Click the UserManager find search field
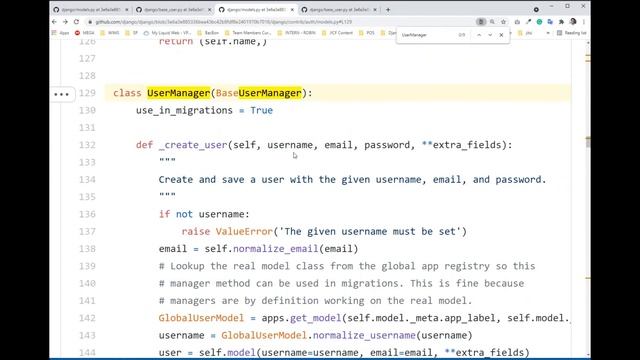 427,35
